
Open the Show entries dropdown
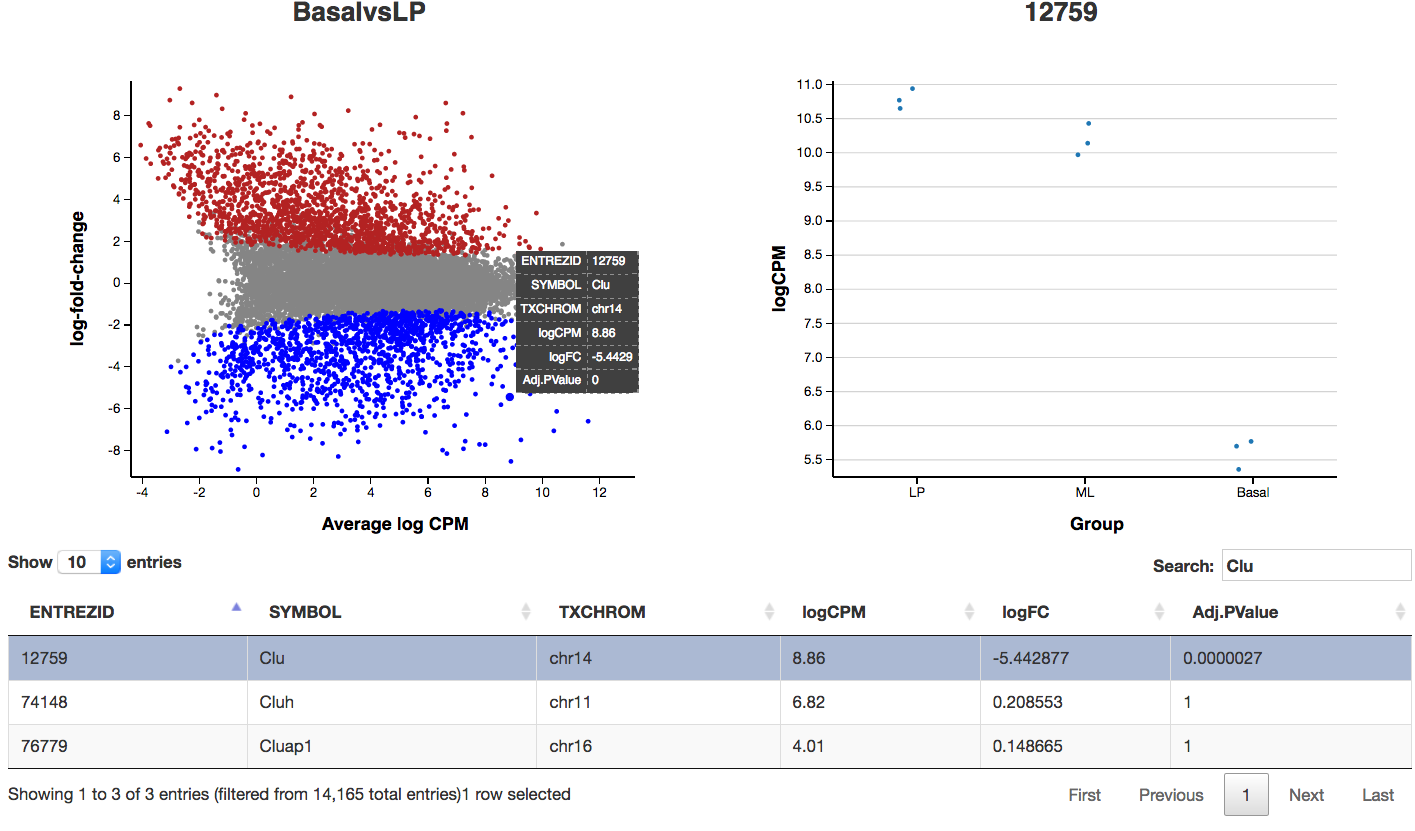(89, 562)
